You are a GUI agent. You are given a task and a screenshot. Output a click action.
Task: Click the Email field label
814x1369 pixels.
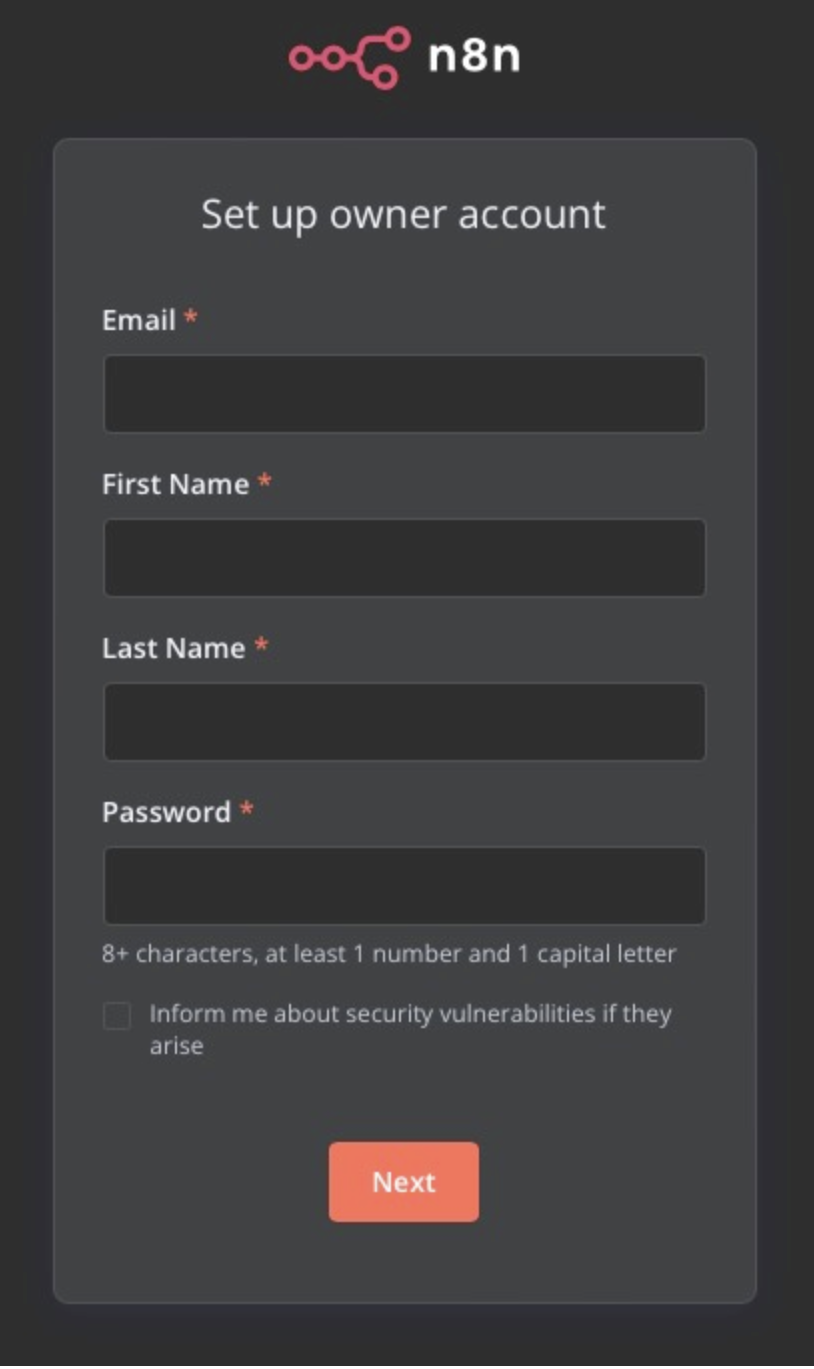point(139,320)
